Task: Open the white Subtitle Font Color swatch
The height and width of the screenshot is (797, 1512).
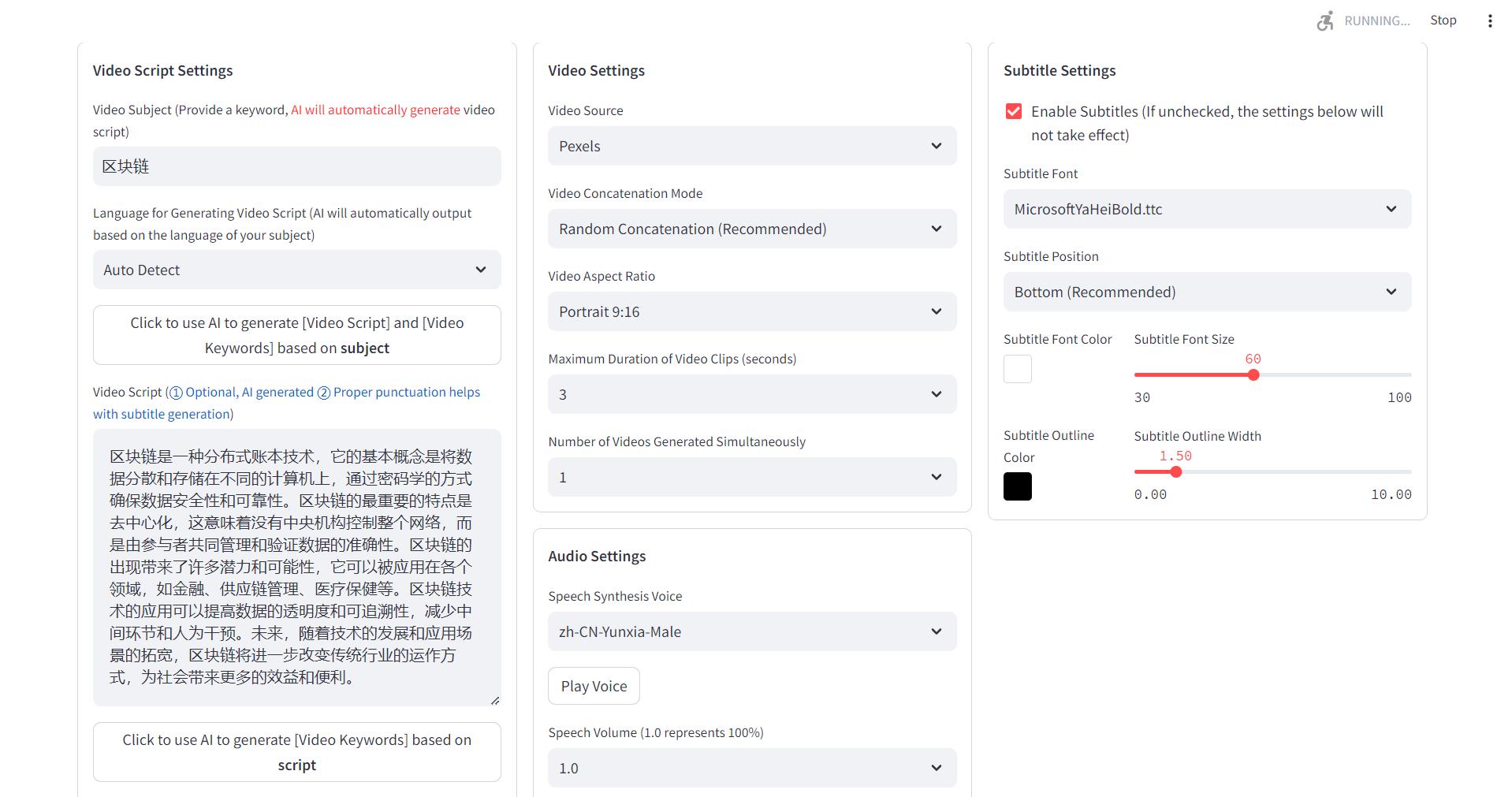Action: click(1017, 369)
